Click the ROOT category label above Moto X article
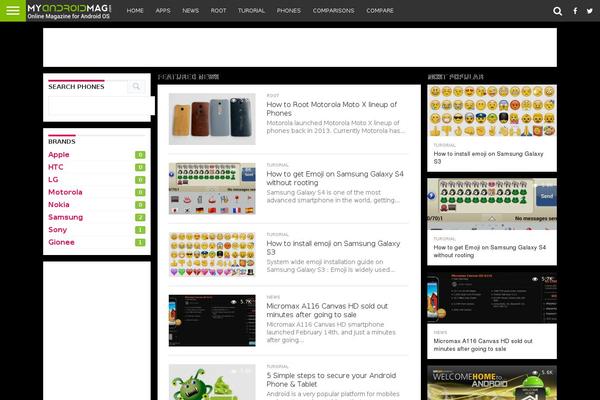The image size is (600, 400). (273, 96)
